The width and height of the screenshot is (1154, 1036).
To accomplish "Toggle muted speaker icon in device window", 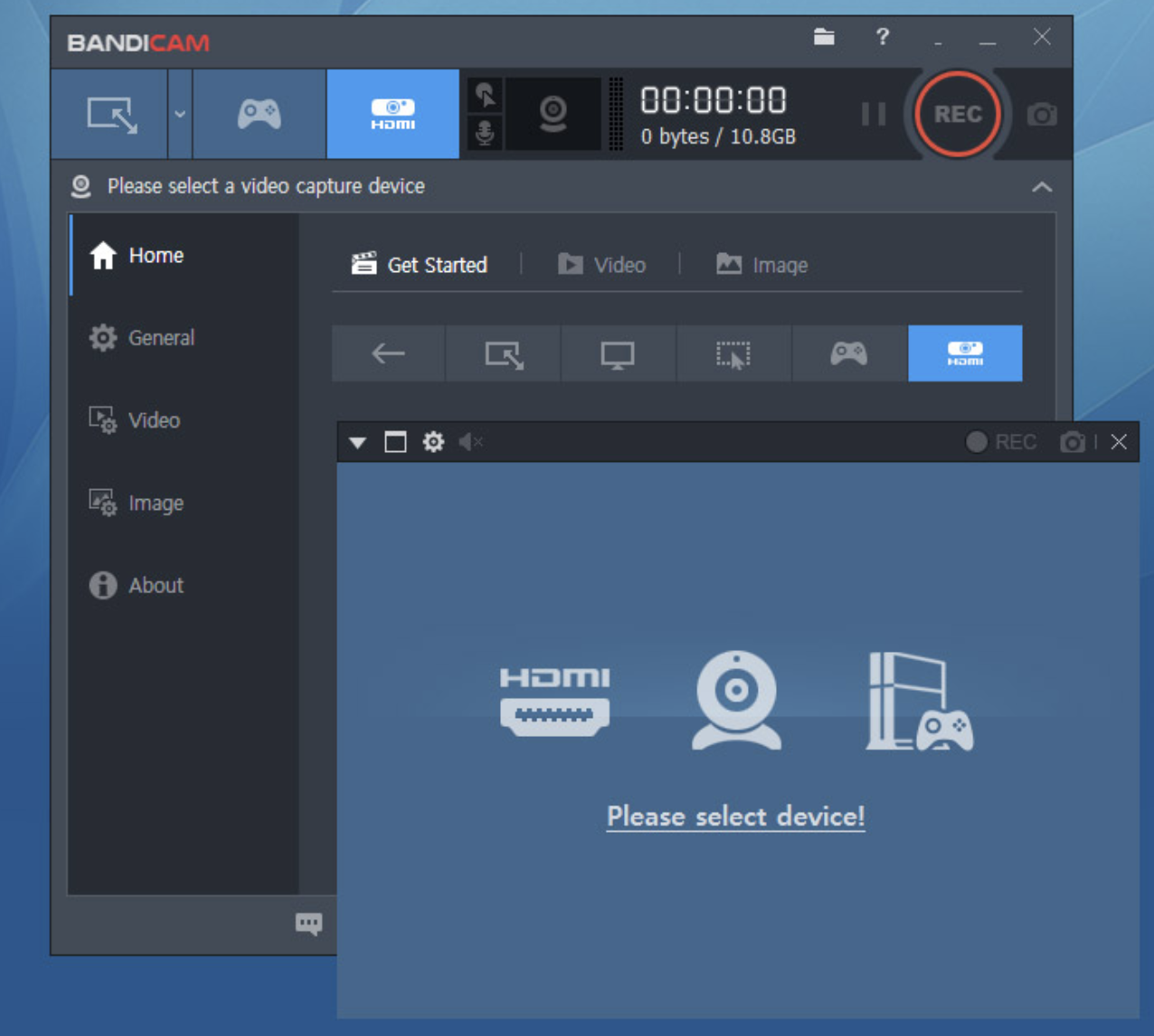I will (x=470, y=442).
